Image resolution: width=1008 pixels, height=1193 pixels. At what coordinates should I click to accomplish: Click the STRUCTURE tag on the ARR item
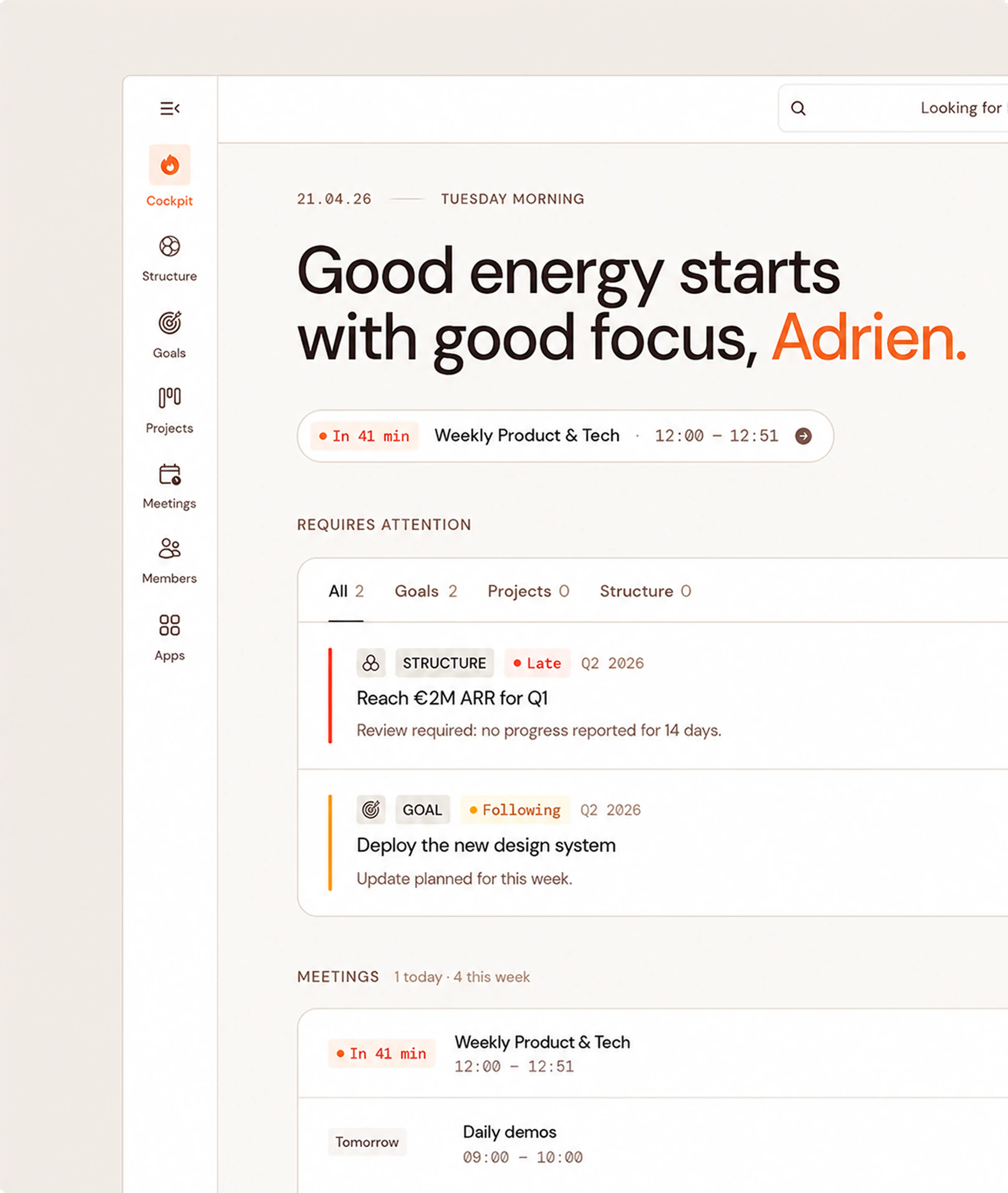[444, 663]
